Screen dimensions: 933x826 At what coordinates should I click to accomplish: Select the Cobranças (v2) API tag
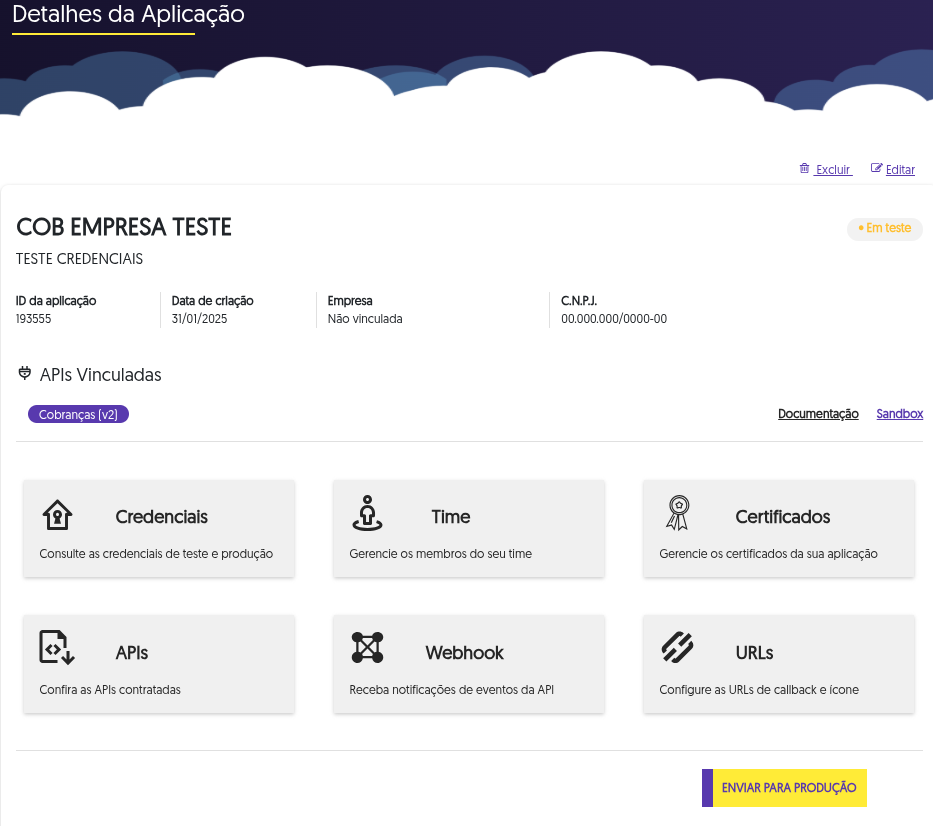79,414
